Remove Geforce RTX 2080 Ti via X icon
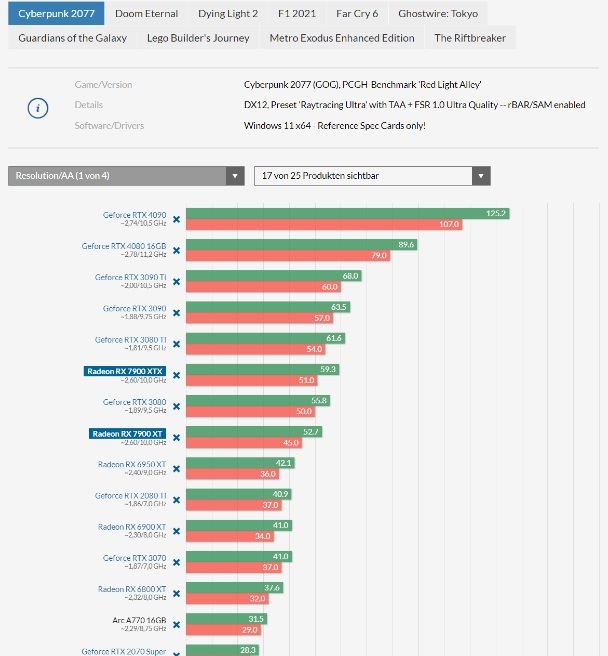 pyautogui.click(x=177, y=500)
